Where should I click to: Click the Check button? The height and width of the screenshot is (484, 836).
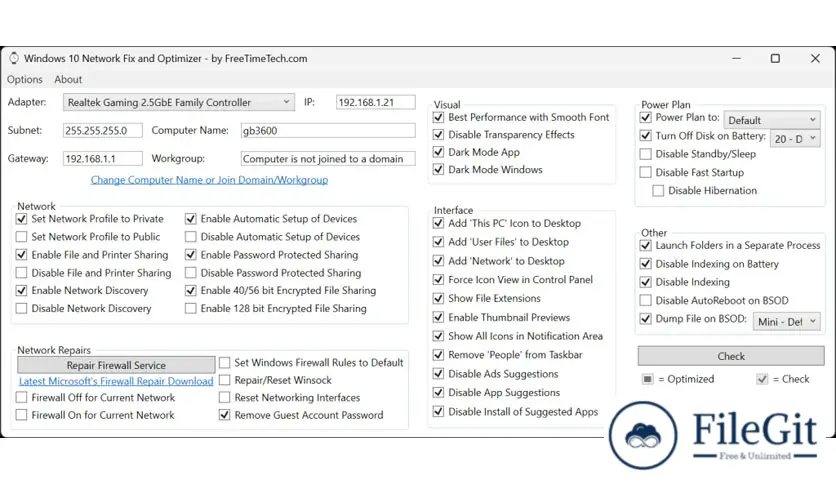731,356
